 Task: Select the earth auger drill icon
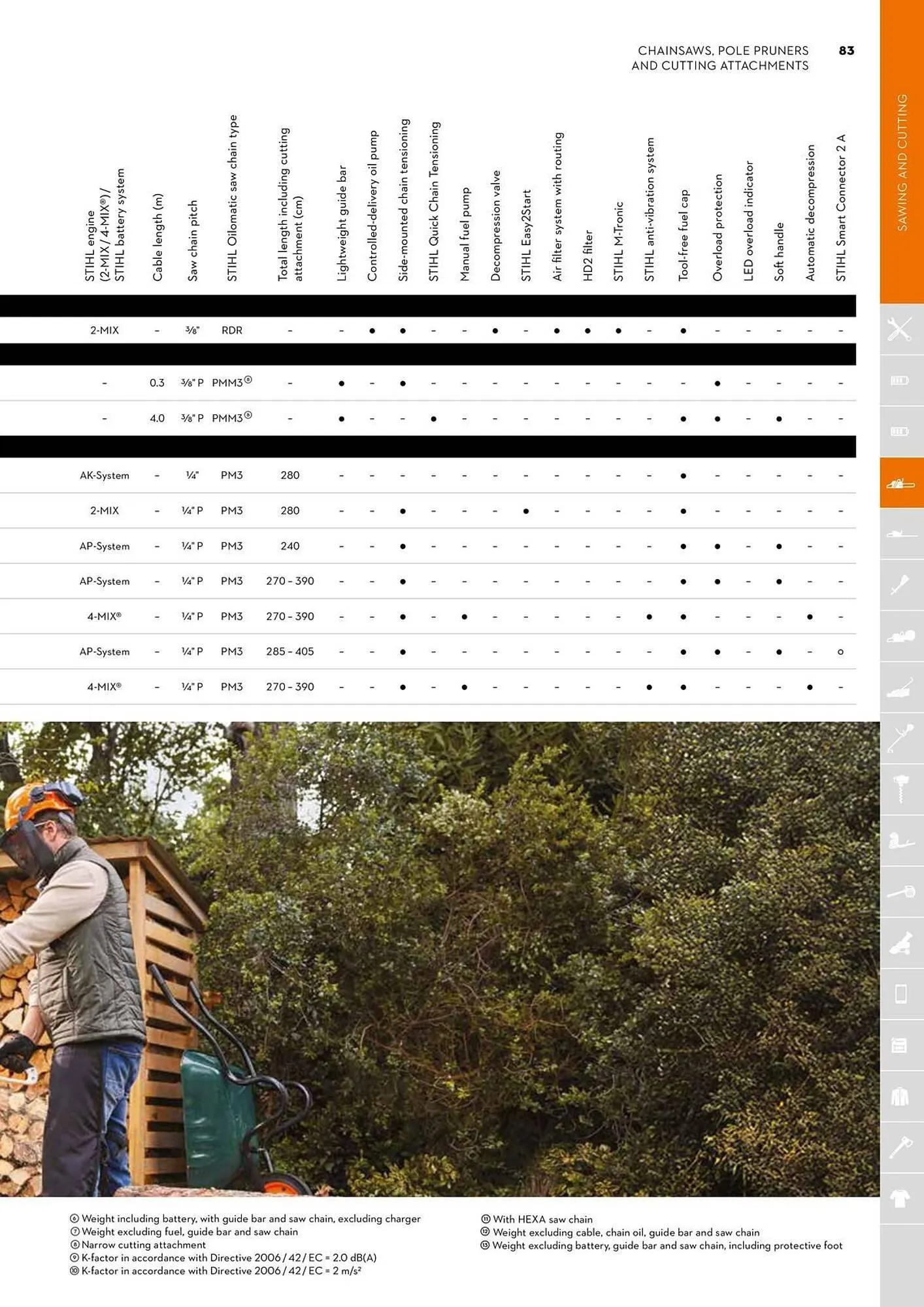click(900, 789)
